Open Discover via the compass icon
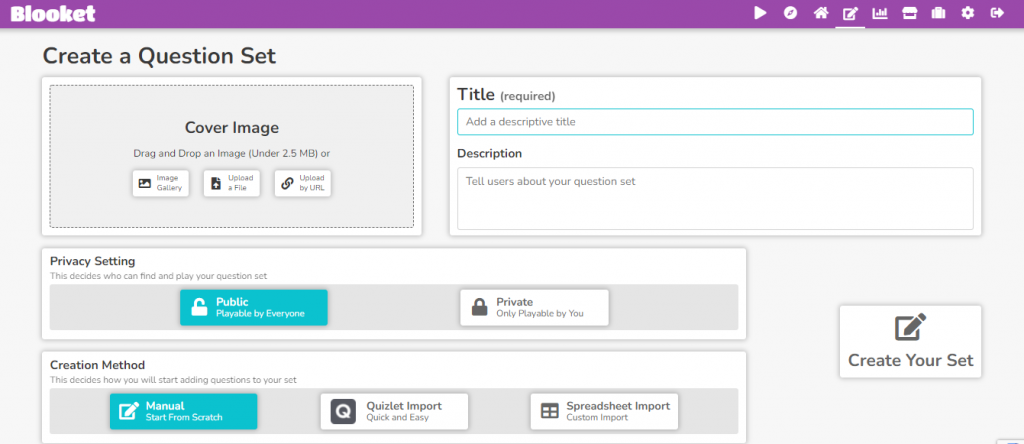 tap(790, 13)
